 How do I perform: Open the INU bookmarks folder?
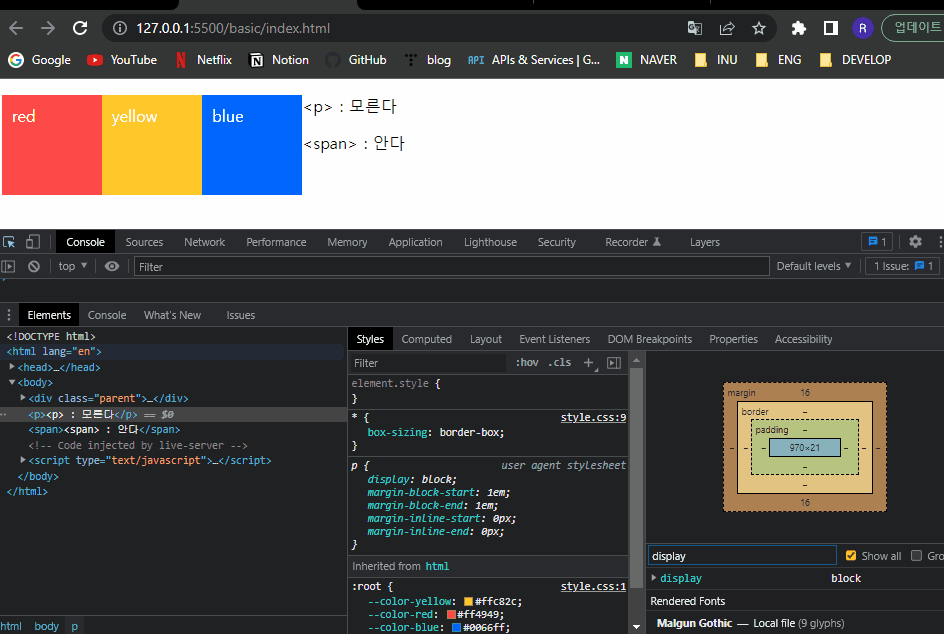click(x=716, y=60)
